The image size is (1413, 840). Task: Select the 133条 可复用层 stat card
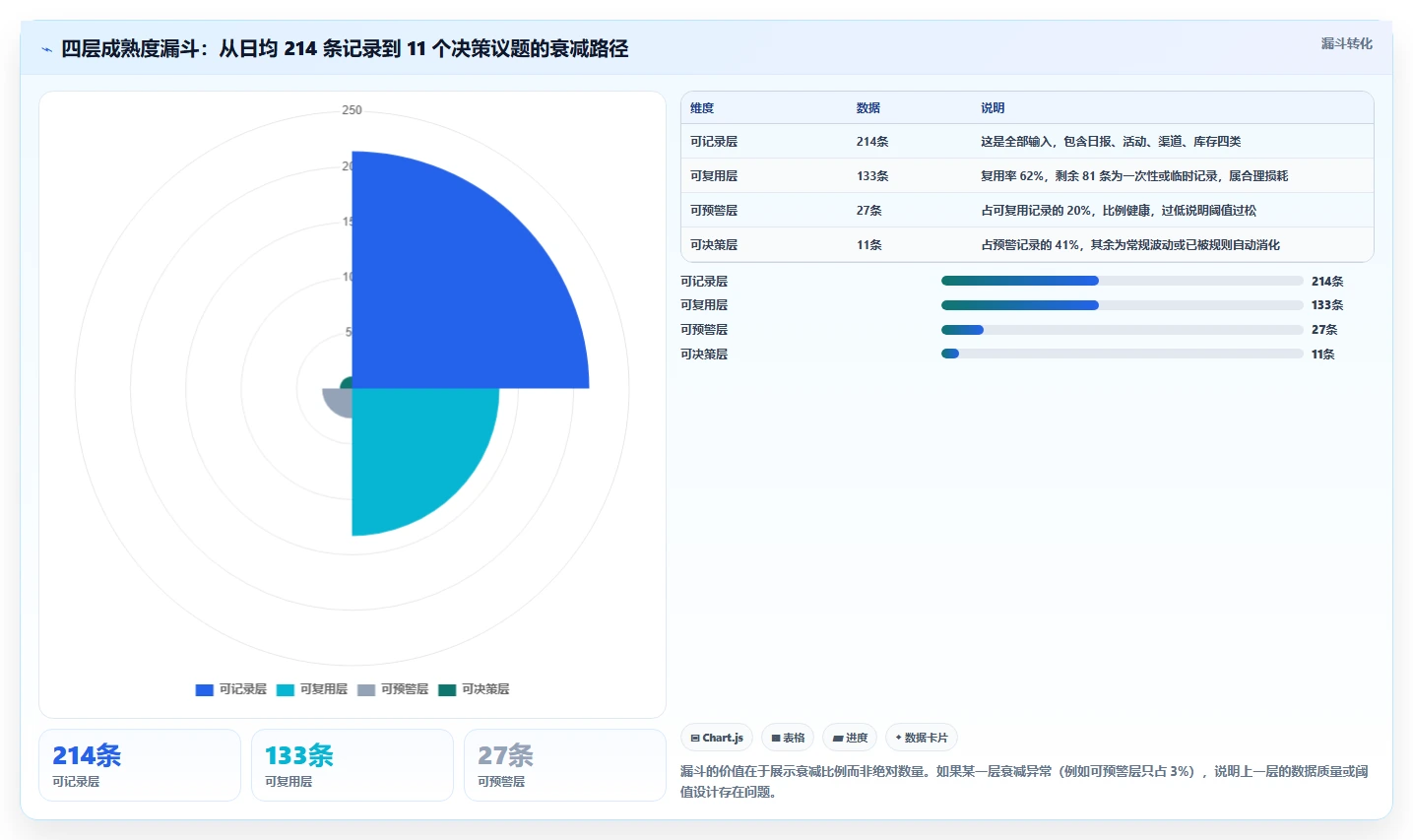[x=353, y=765]
